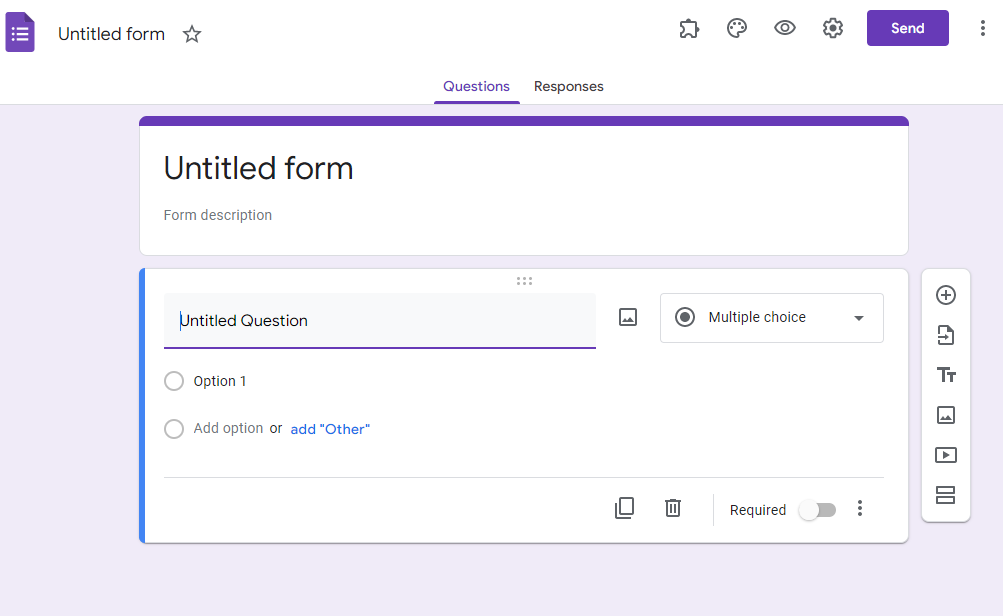Open form settings gear
1003x616 pixels.
coord(833,28)
